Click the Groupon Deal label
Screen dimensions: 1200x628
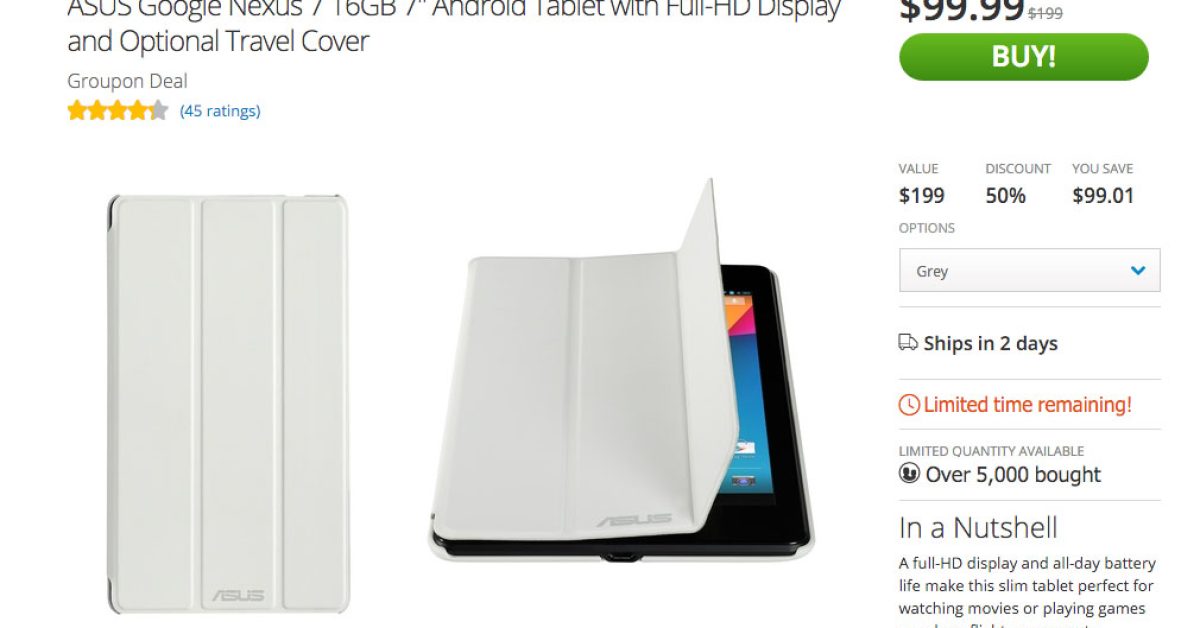tap(127, 81)
